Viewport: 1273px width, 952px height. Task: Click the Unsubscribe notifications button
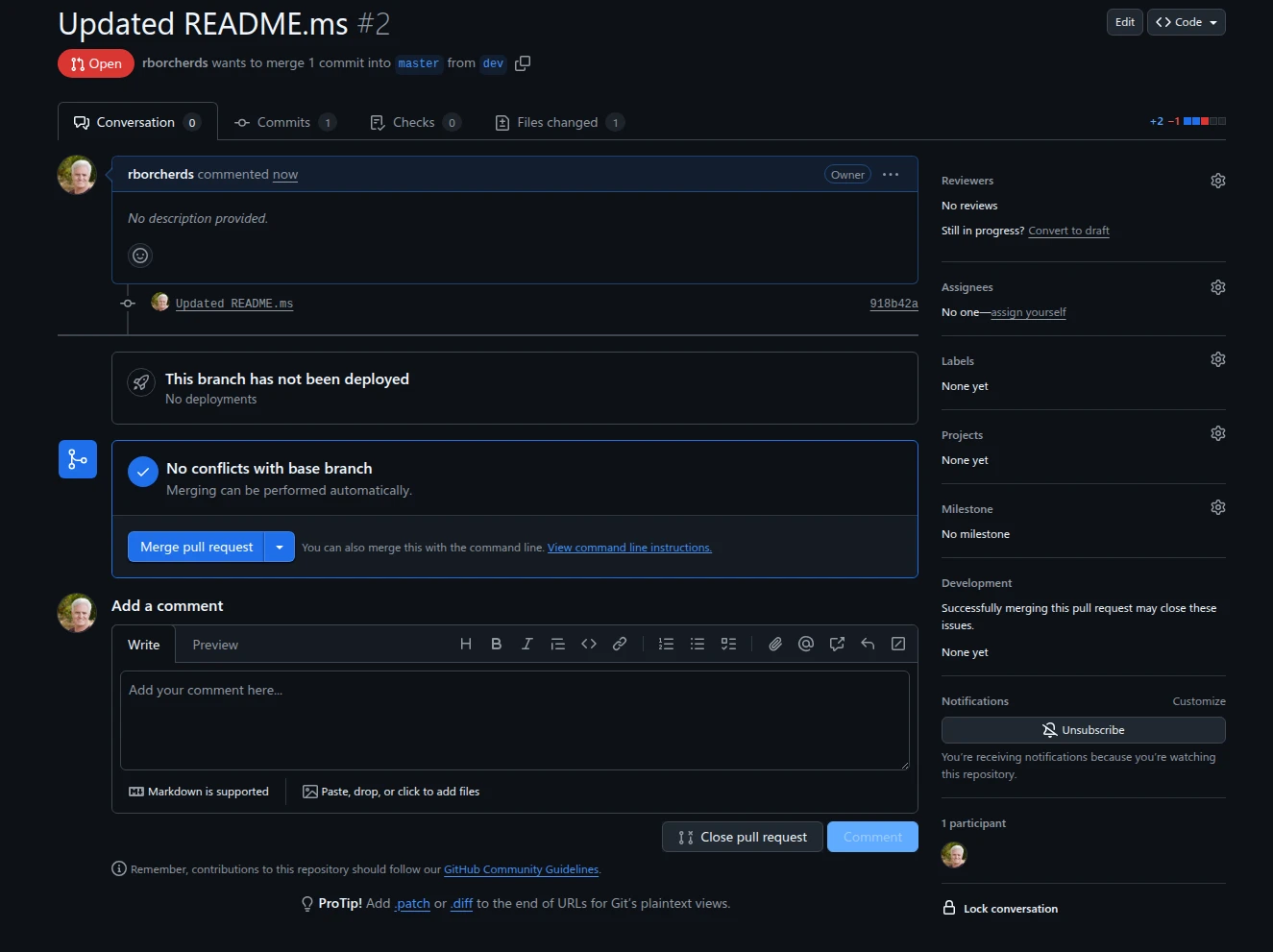click(x=1084, y=730)
